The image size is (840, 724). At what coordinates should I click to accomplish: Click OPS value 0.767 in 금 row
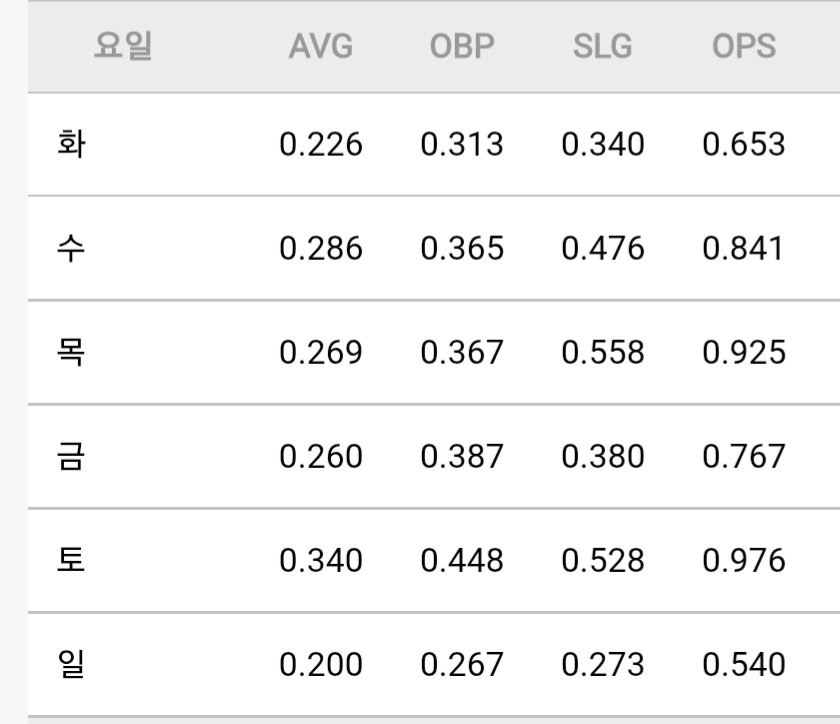[x=744, y=457]
